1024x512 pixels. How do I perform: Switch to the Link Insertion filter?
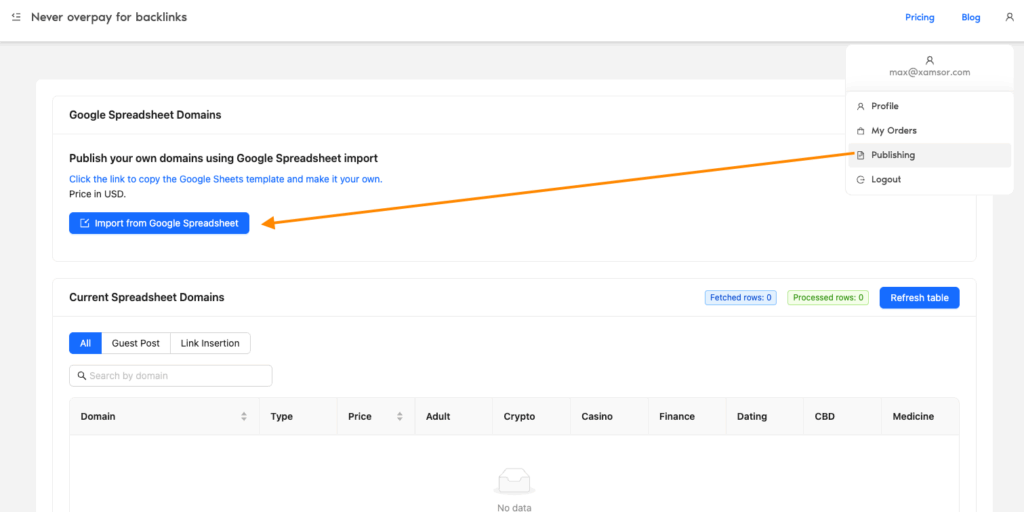pos(210,343)
